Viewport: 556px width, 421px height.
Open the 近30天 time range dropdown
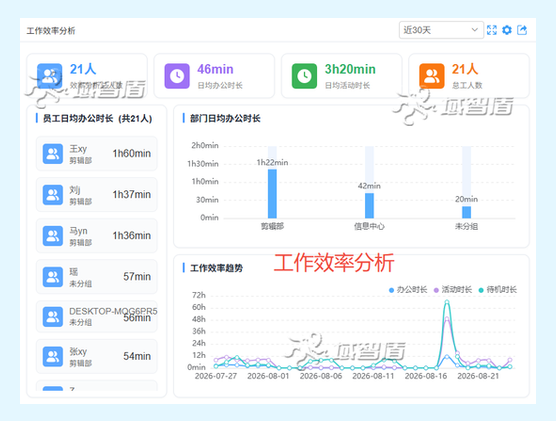tap(441, 30)
